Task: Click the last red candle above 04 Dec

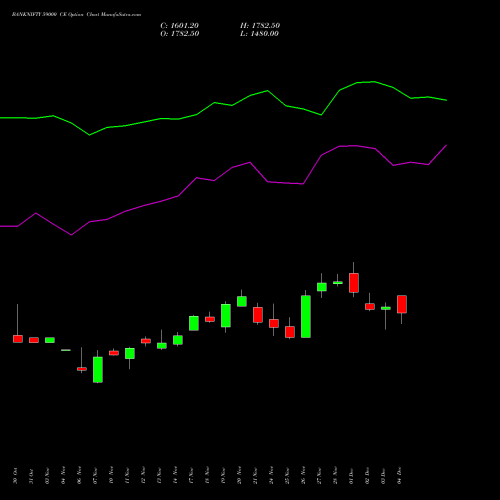Action: click(402, 304)
